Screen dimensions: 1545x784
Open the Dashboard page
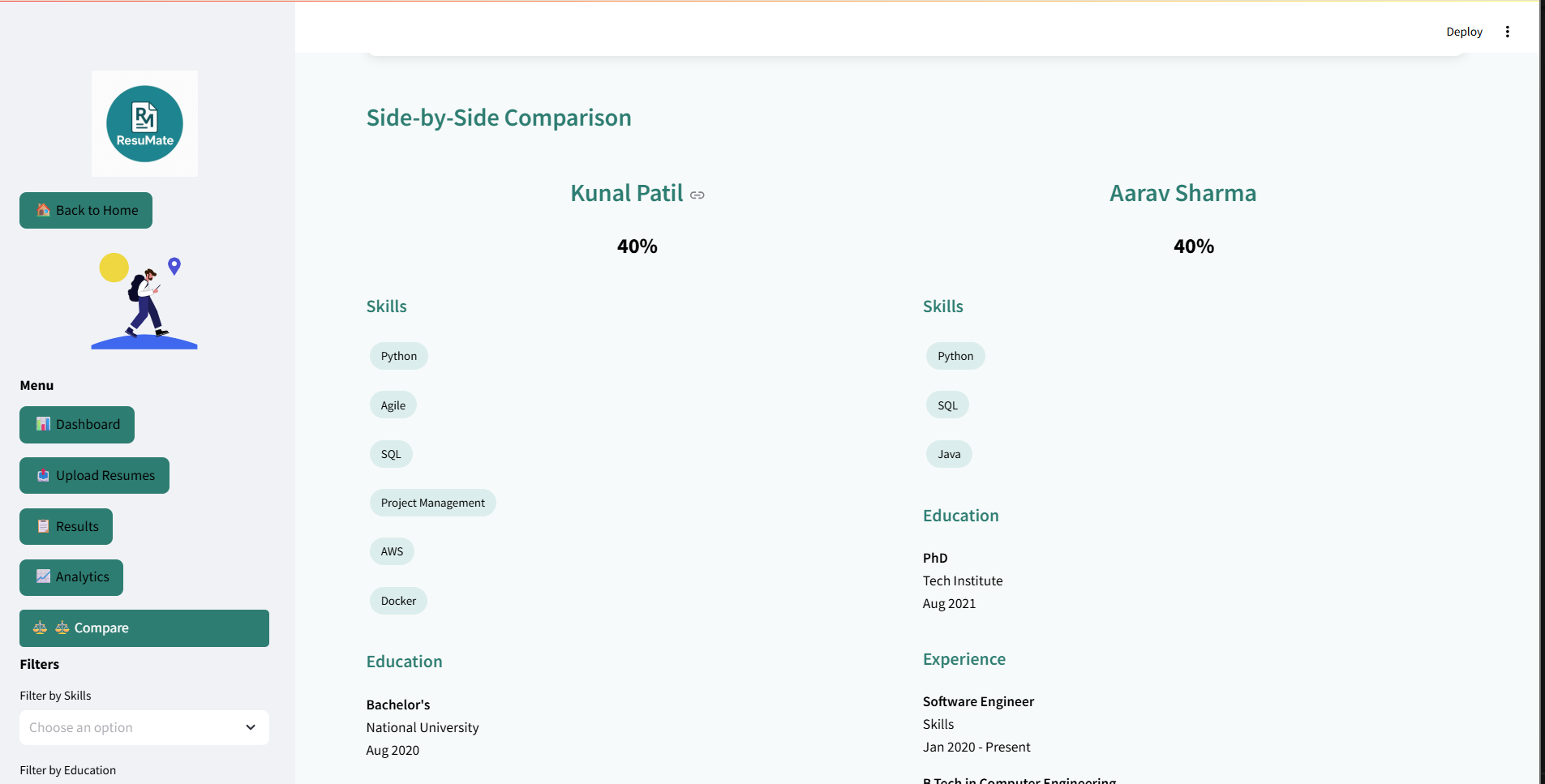pos(77,424)
